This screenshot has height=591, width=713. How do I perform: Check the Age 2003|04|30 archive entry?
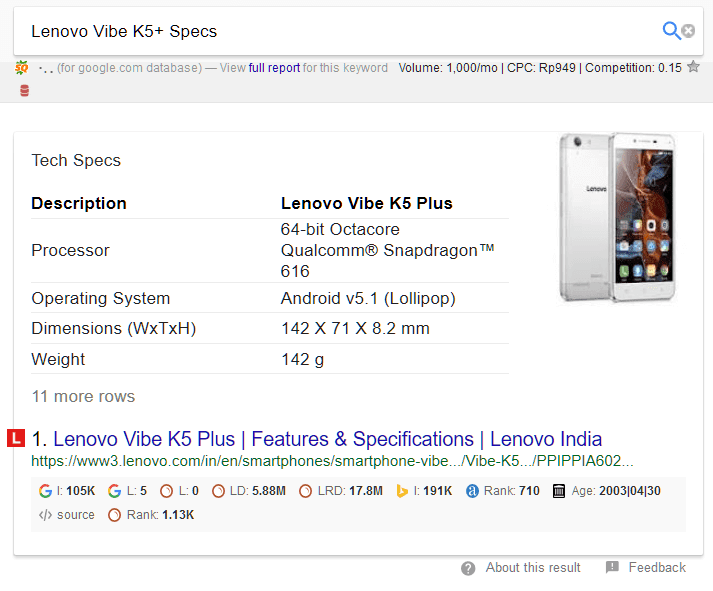pos(606,491)
